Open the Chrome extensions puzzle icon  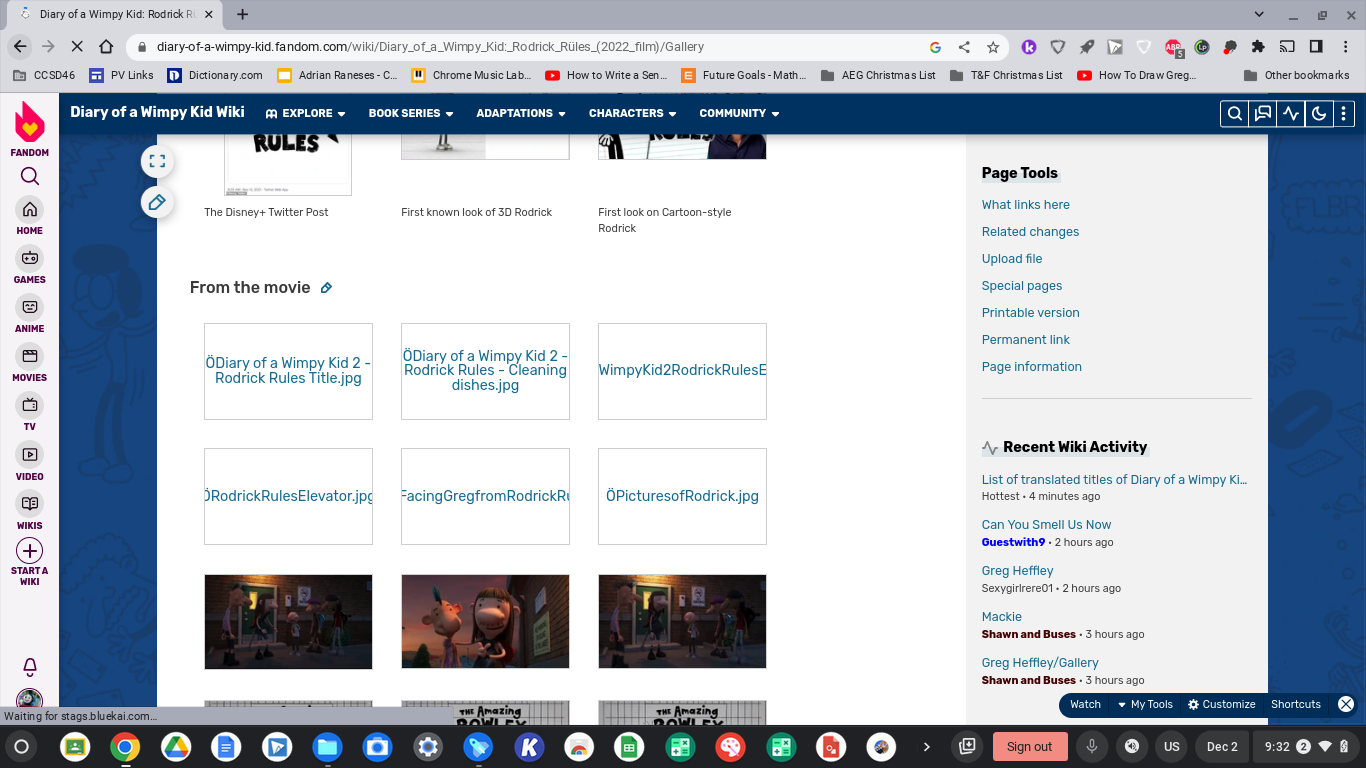[1258, 47]
